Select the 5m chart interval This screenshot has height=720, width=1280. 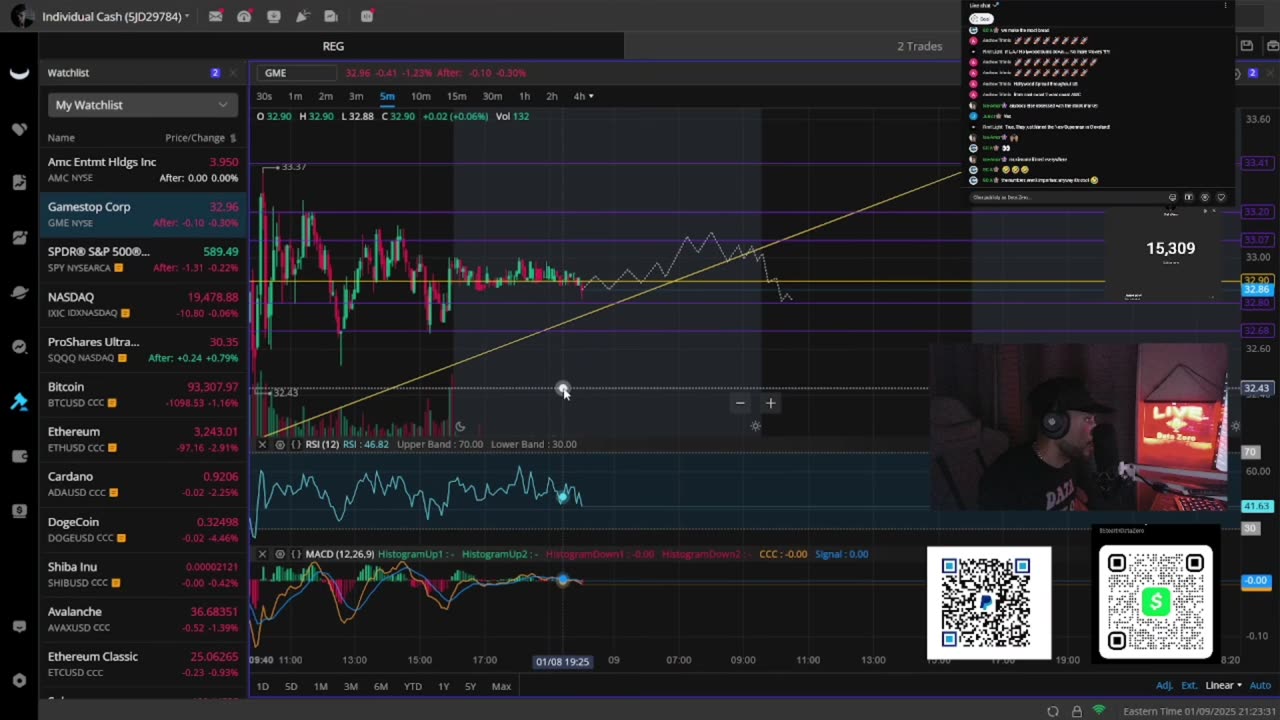[x=387, y=96]
